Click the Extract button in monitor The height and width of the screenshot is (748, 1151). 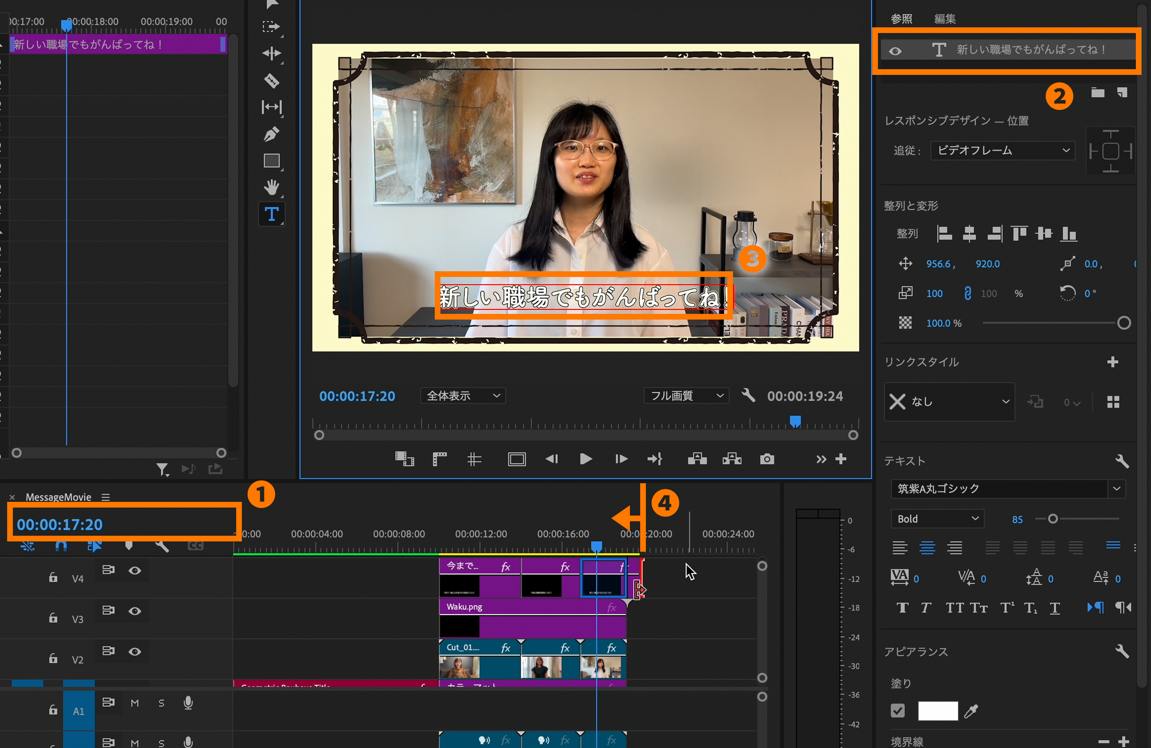(x=732, y=459)
